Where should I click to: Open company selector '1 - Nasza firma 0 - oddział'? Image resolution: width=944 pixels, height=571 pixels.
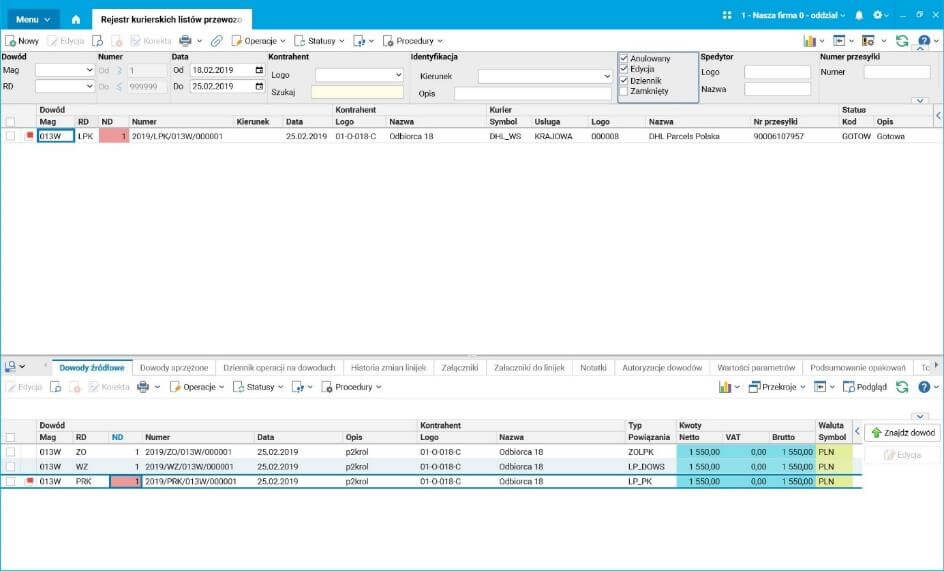(x=793, y=15)
